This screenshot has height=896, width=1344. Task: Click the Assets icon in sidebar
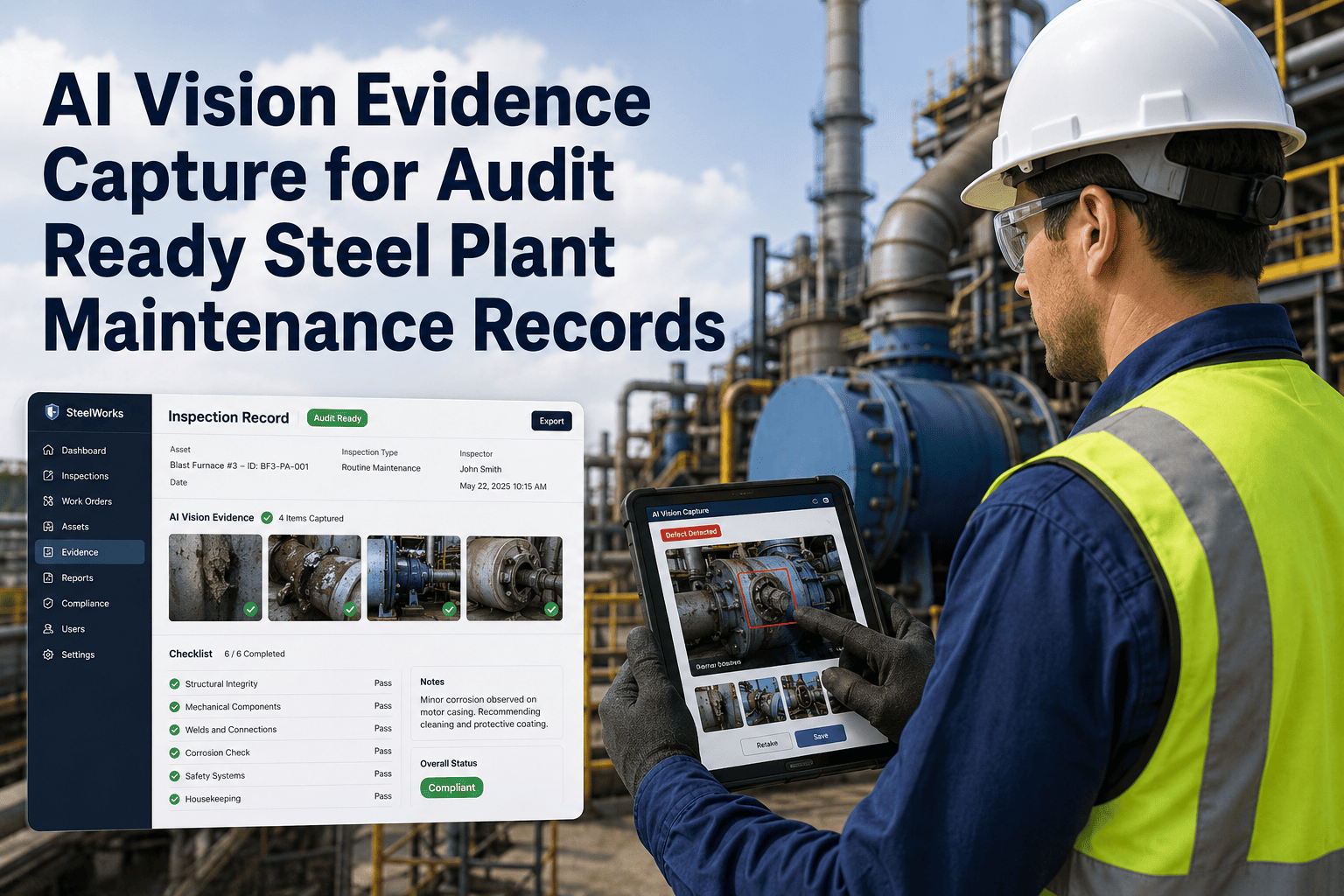tap(48, 526)
